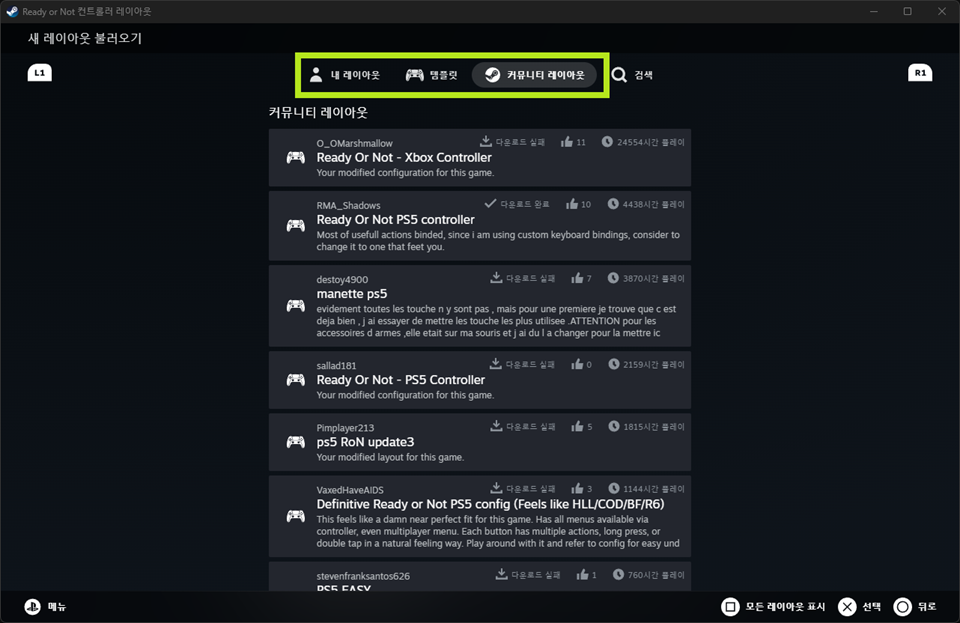This screenshot has width=960, height=623.
Task: Click download icon on stevenfranksantos626 entry
Action: click(x=501, y=574)
